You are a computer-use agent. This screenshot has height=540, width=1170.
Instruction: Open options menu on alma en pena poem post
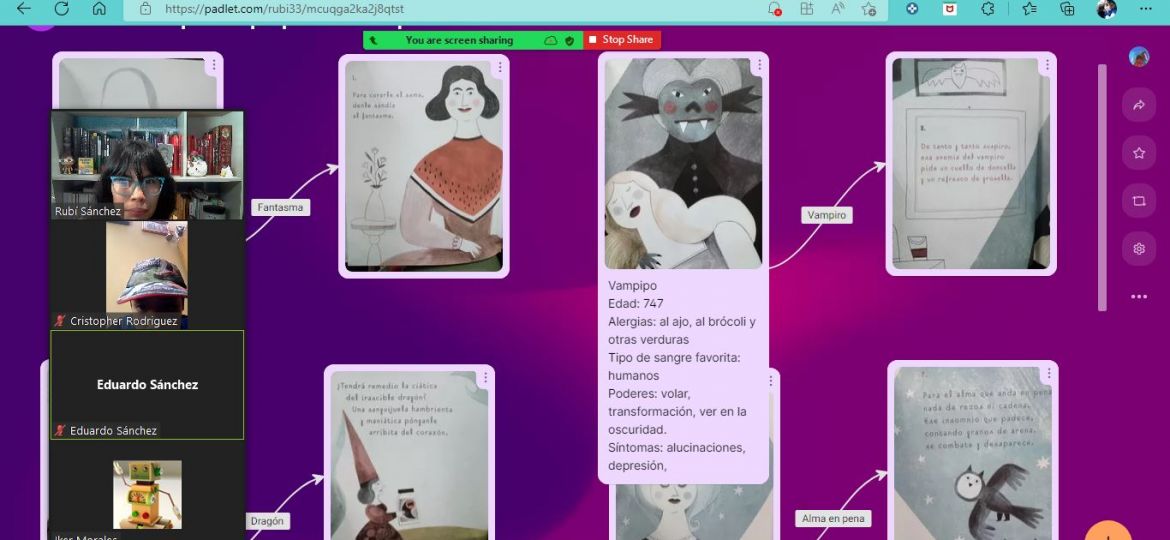coord(1048,374)
